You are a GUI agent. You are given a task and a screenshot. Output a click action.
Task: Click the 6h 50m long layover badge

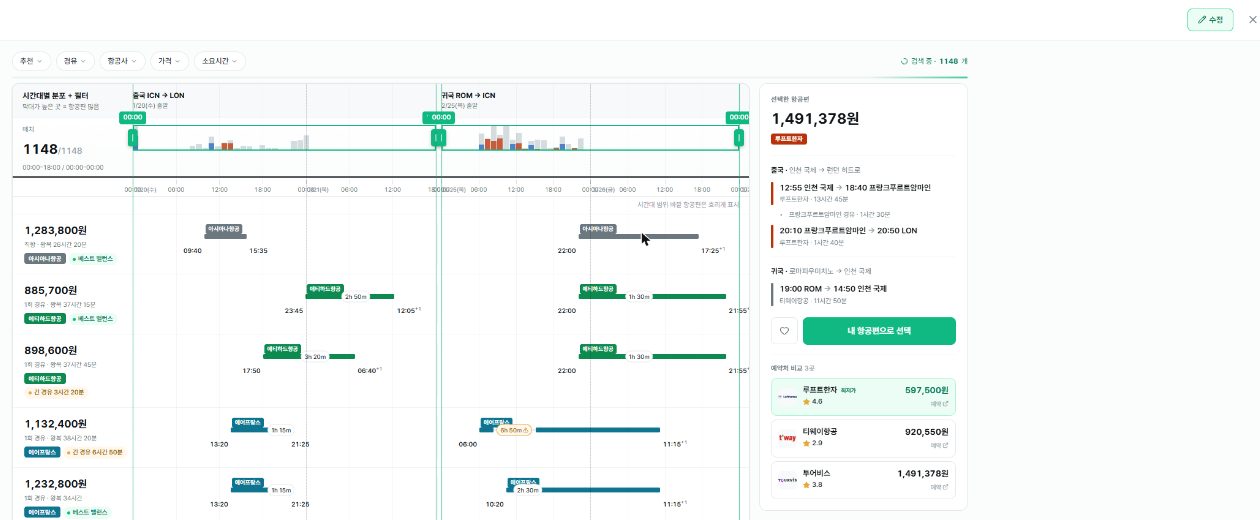pyautogui.click(x=514, y=430)
